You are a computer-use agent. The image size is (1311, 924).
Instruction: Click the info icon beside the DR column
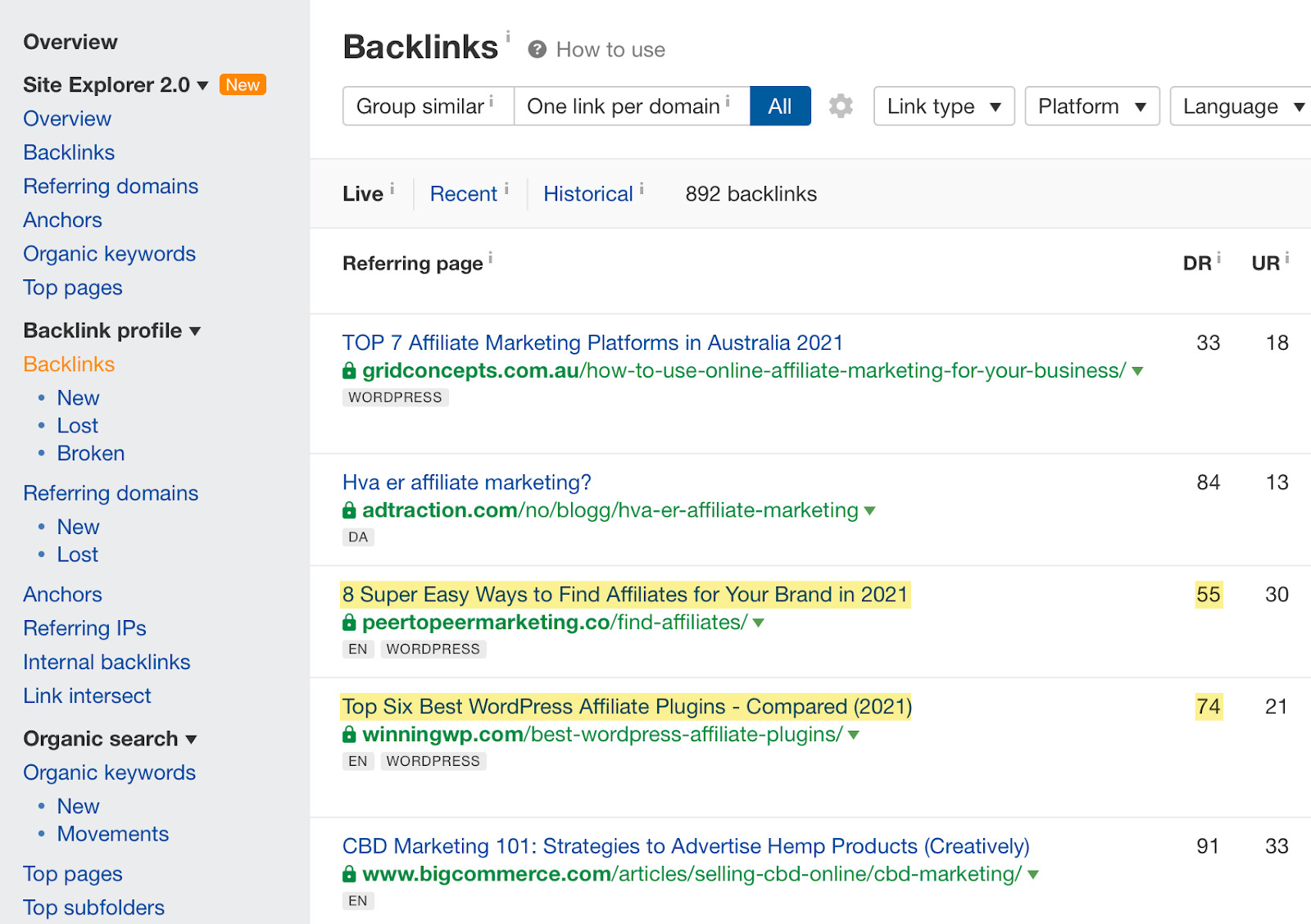point(1218,257)
